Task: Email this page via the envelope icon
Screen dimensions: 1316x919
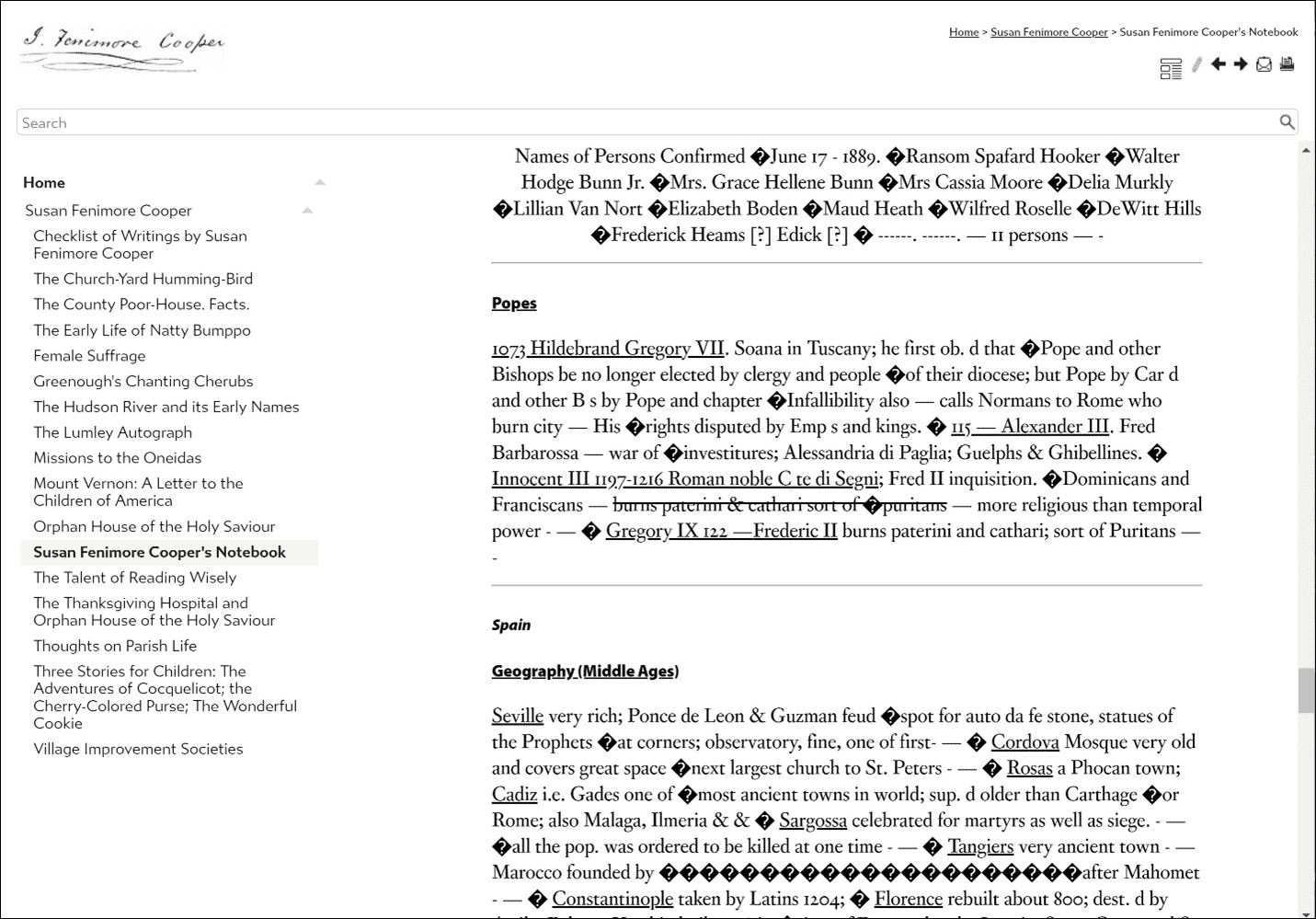Action: point(1265,64)
